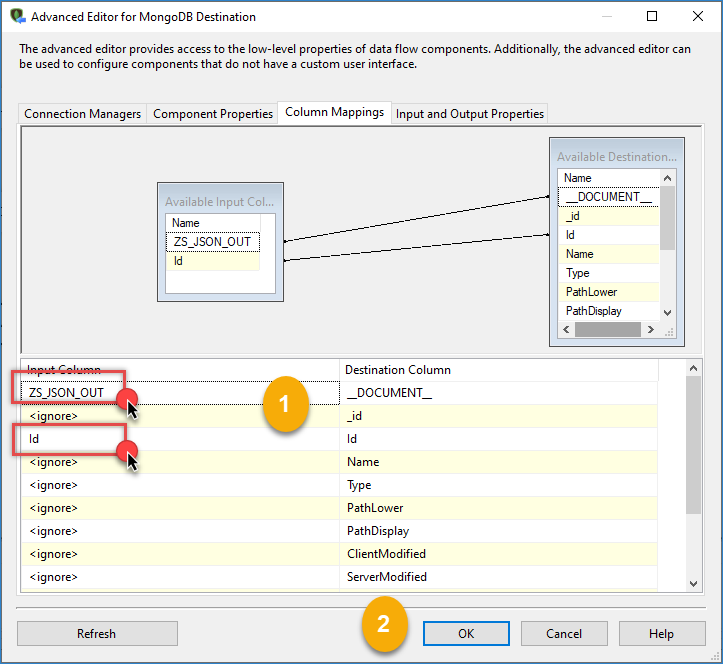Image resolution: width=723 pixels, height=664 pixels.
Task: Click left arrow of Available Destination horizontal scrollbar
Action: click(x=566, y=329)
